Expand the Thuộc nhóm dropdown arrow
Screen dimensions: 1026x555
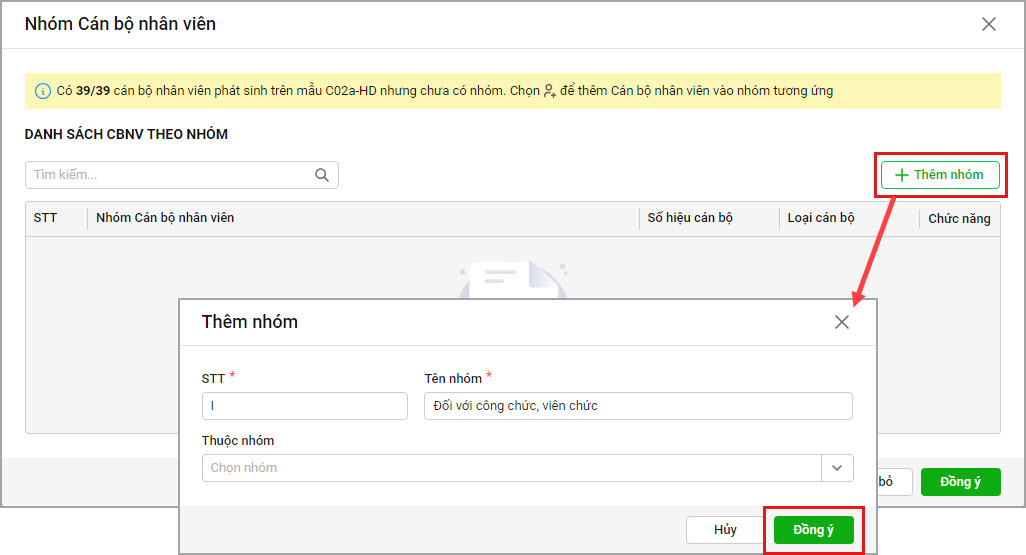(837, 468)
